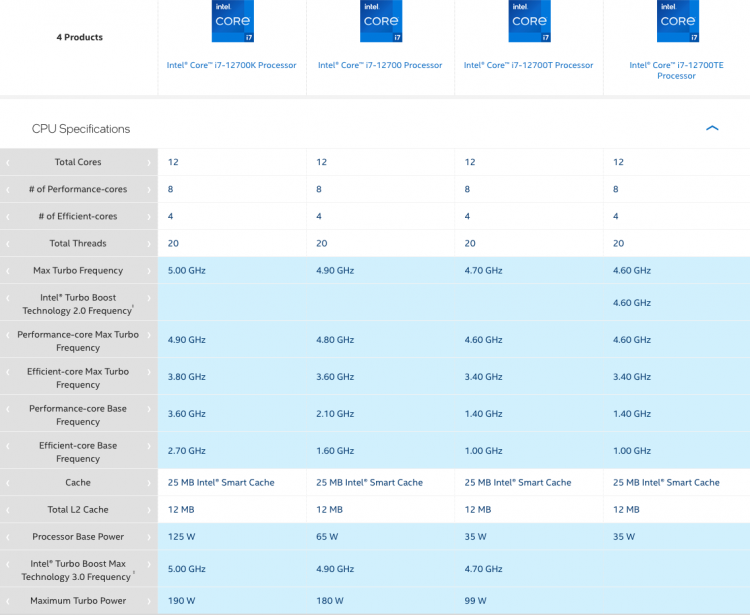
Task: Click the Intel Core i7-12700T badge image
Action: 529,22
